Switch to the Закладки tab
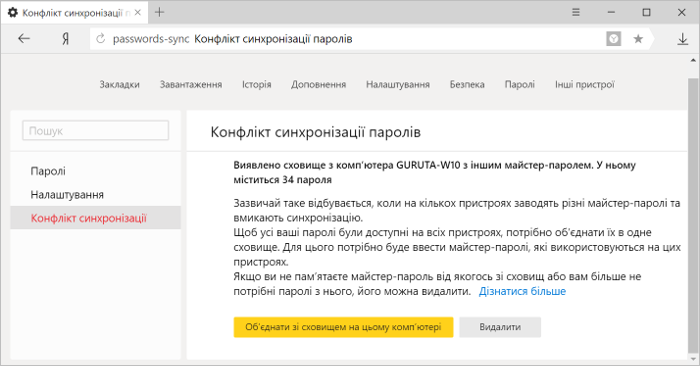Viewport: 700px width, 366px height. (x=120, y=84)
